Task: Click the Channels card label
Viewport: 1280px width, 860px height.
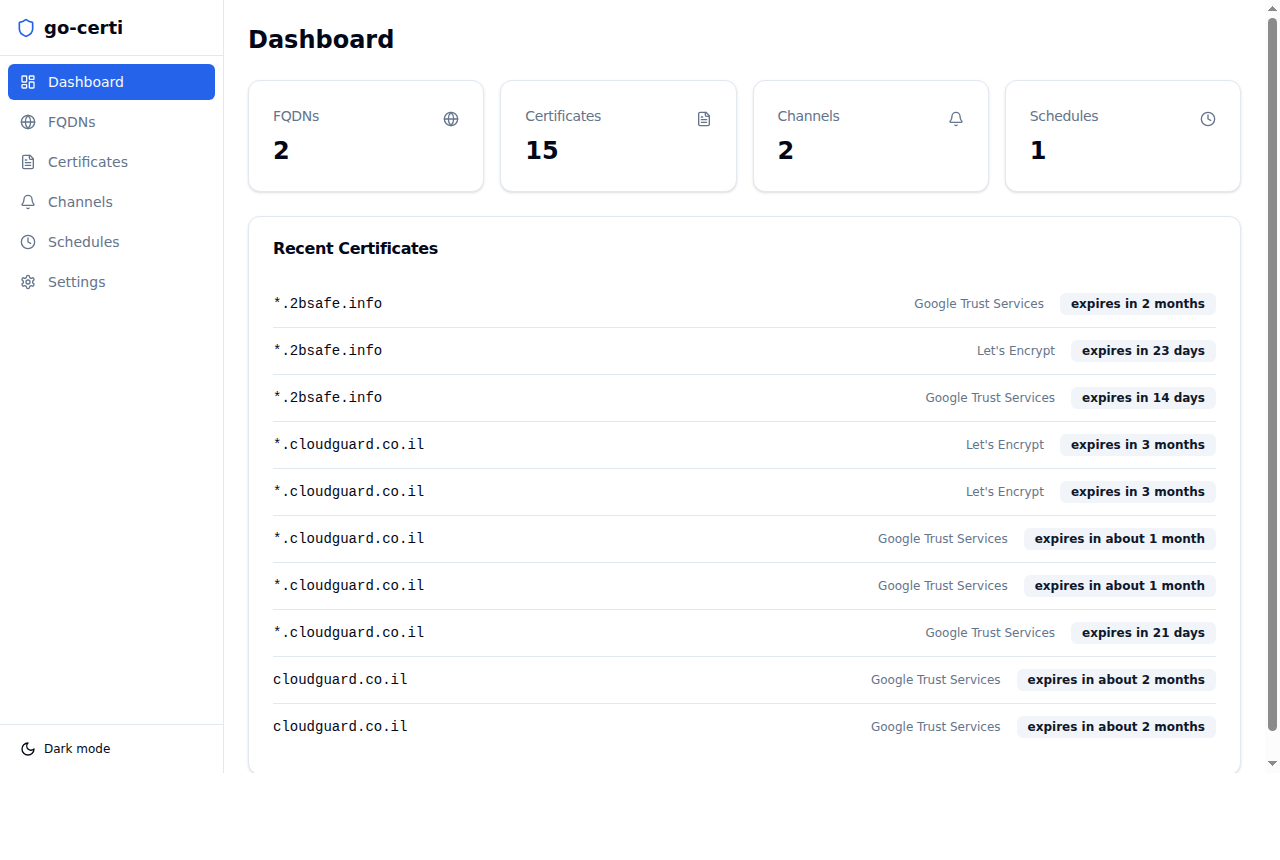Action: [x=808, y=116]
